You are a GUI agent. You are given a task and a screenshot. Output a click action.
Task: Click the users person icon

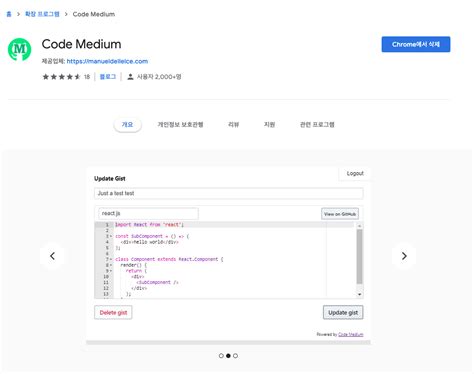point(130,77)
